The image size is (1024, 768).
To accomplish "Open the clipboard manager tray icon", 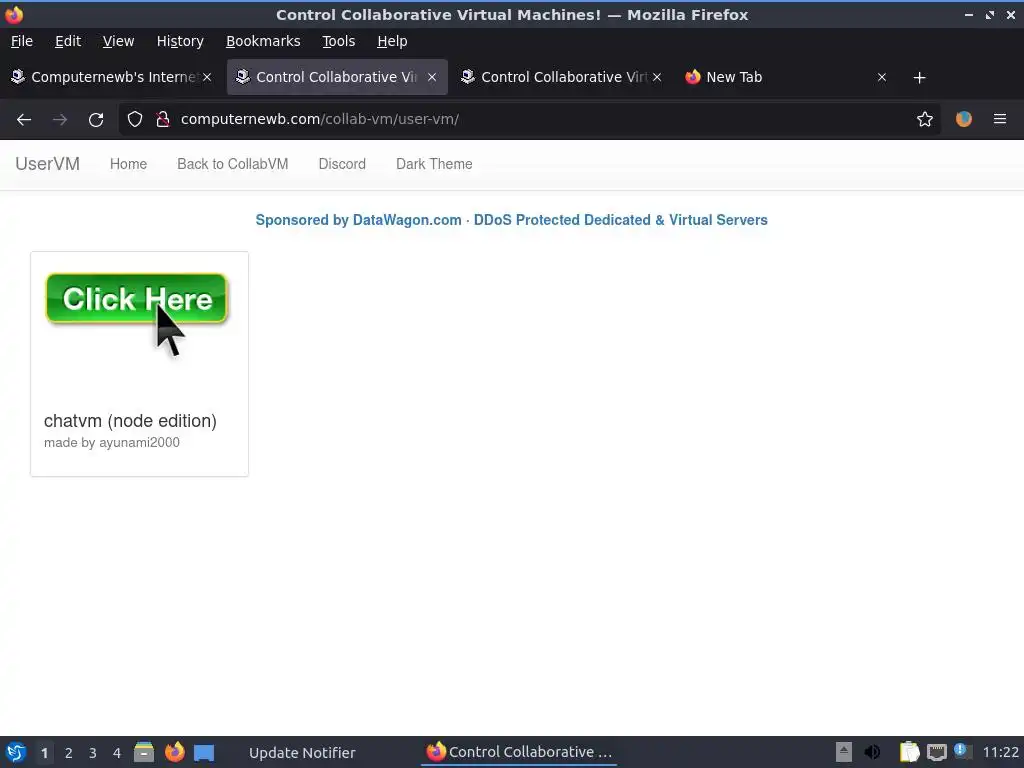I will coord(909,752).
